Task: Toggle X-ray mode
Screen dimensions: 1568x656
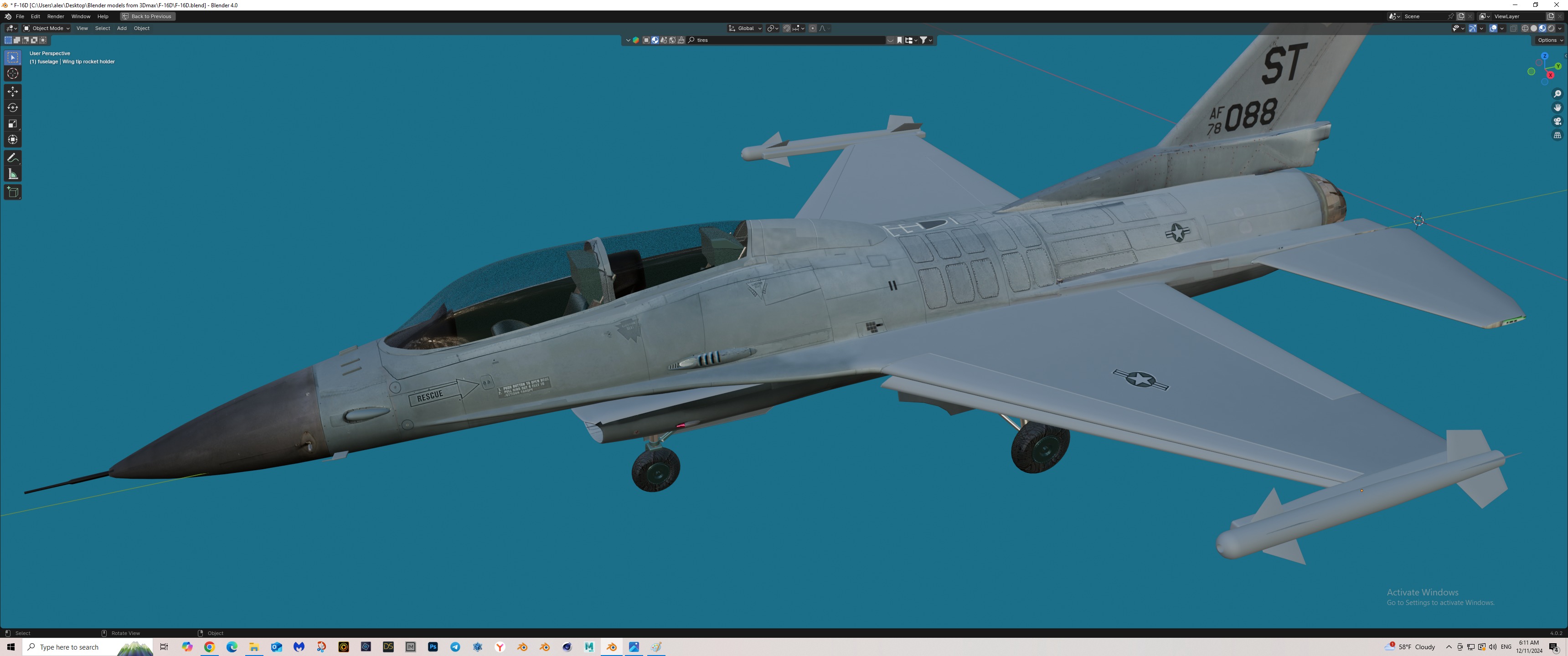Action: 1514,29
